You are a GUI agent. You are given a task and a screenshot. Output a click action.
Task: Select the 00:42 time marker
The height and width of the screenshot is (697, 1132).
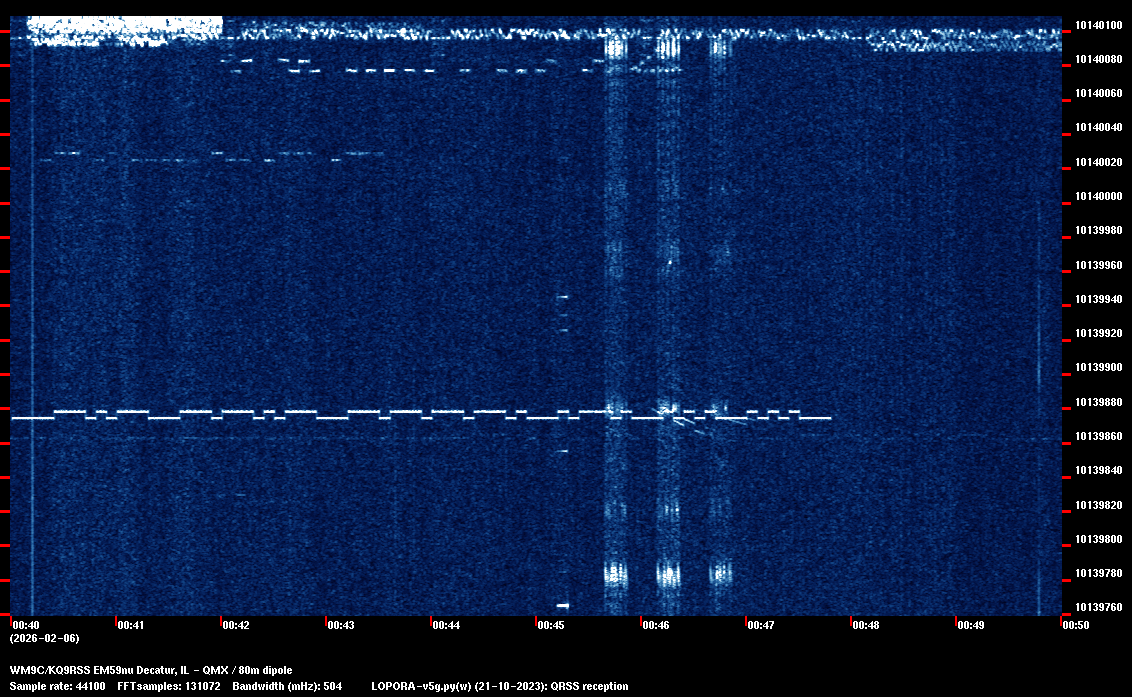236,625
